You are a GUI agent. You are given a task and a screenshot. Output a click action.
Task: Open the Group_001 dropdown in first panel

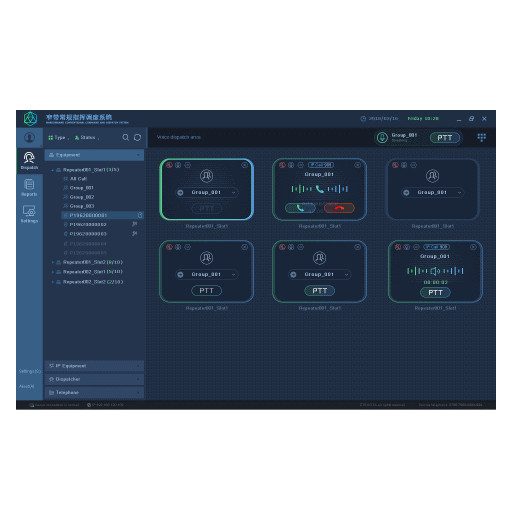click(x=207, y=192)
